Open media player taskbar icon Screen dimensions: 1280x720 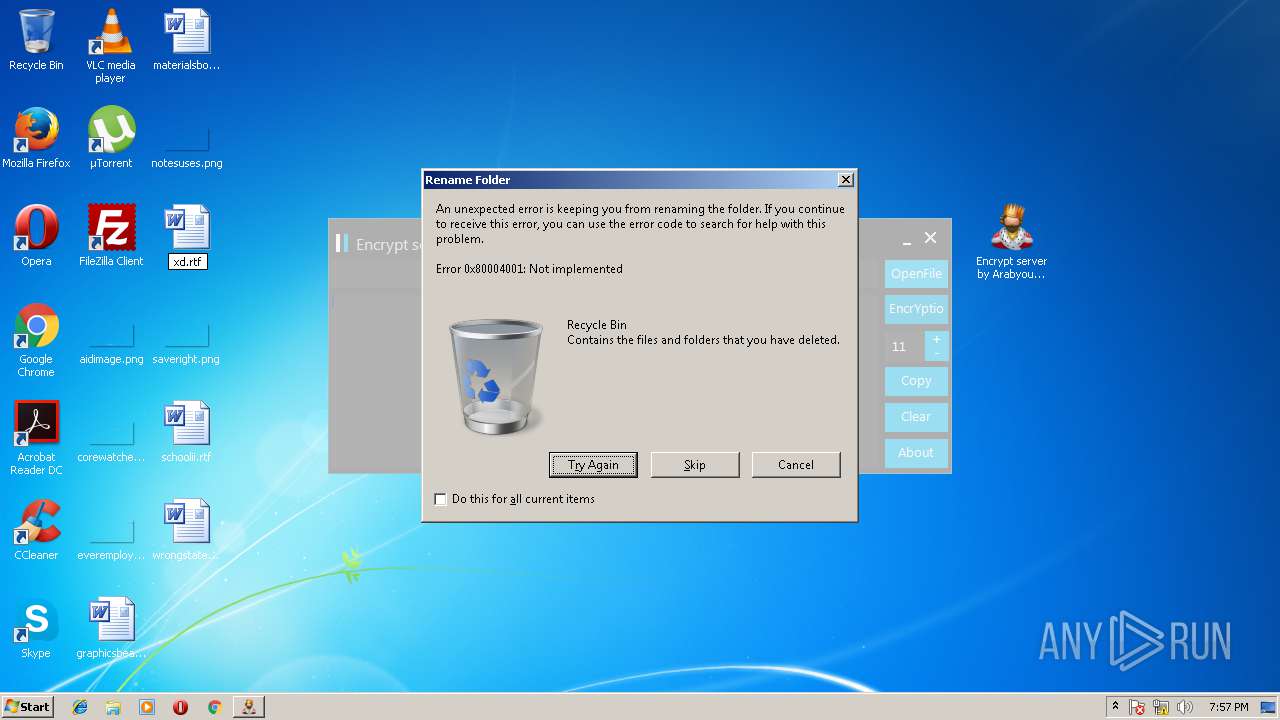[147, 707]
